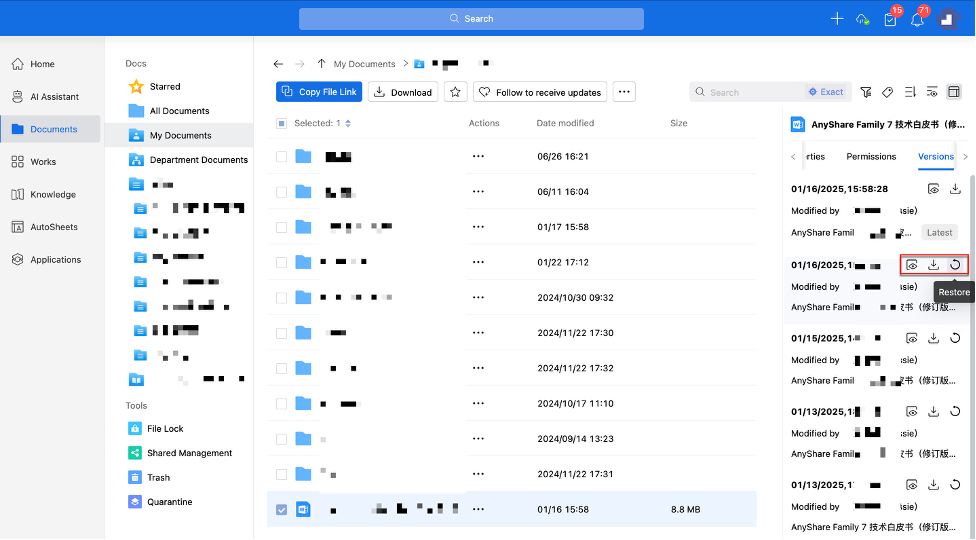Download the latest 01/16/2025,15:58:28 version
Image resolution: width=976 pixels, height=540 pixels.
pyautogui.click(x=955, y=188)
